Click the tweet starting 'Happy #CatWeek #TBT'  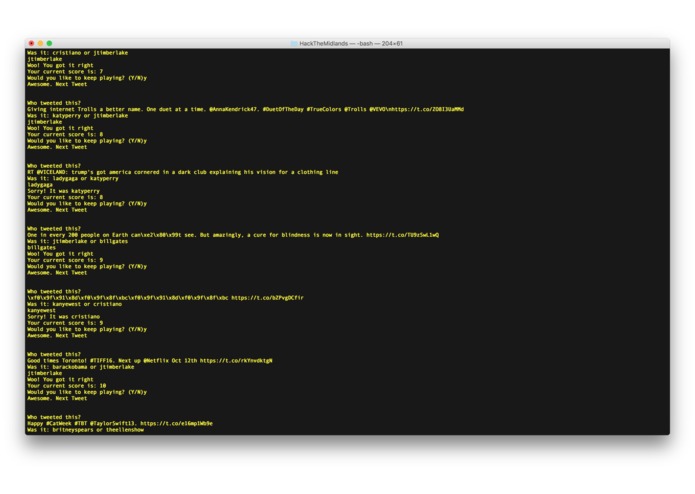click(120, 424)
